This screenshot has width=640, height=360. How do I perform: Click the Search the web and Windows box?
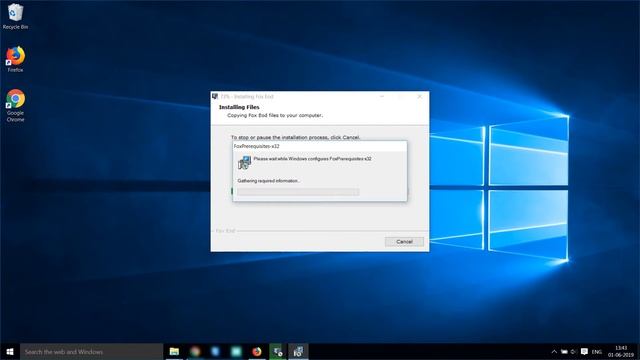pyautogui.click(x=91, y=351)
